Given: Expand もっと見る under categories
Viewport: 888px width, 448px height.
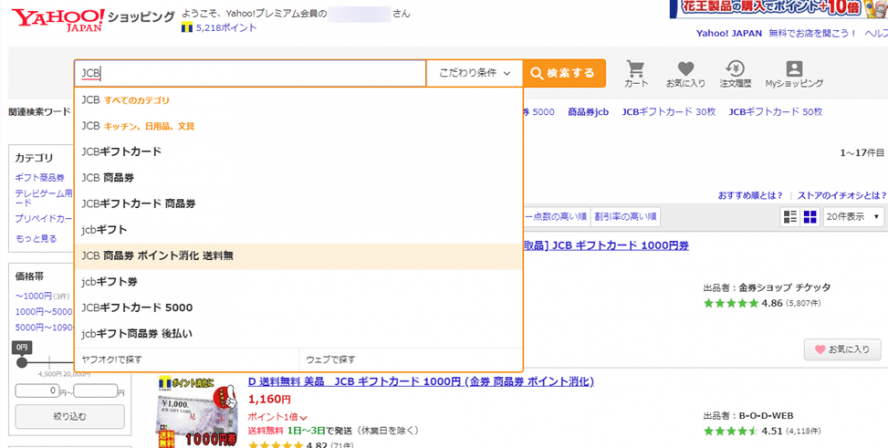Looking at the screenshot, I should click(35, 238).
